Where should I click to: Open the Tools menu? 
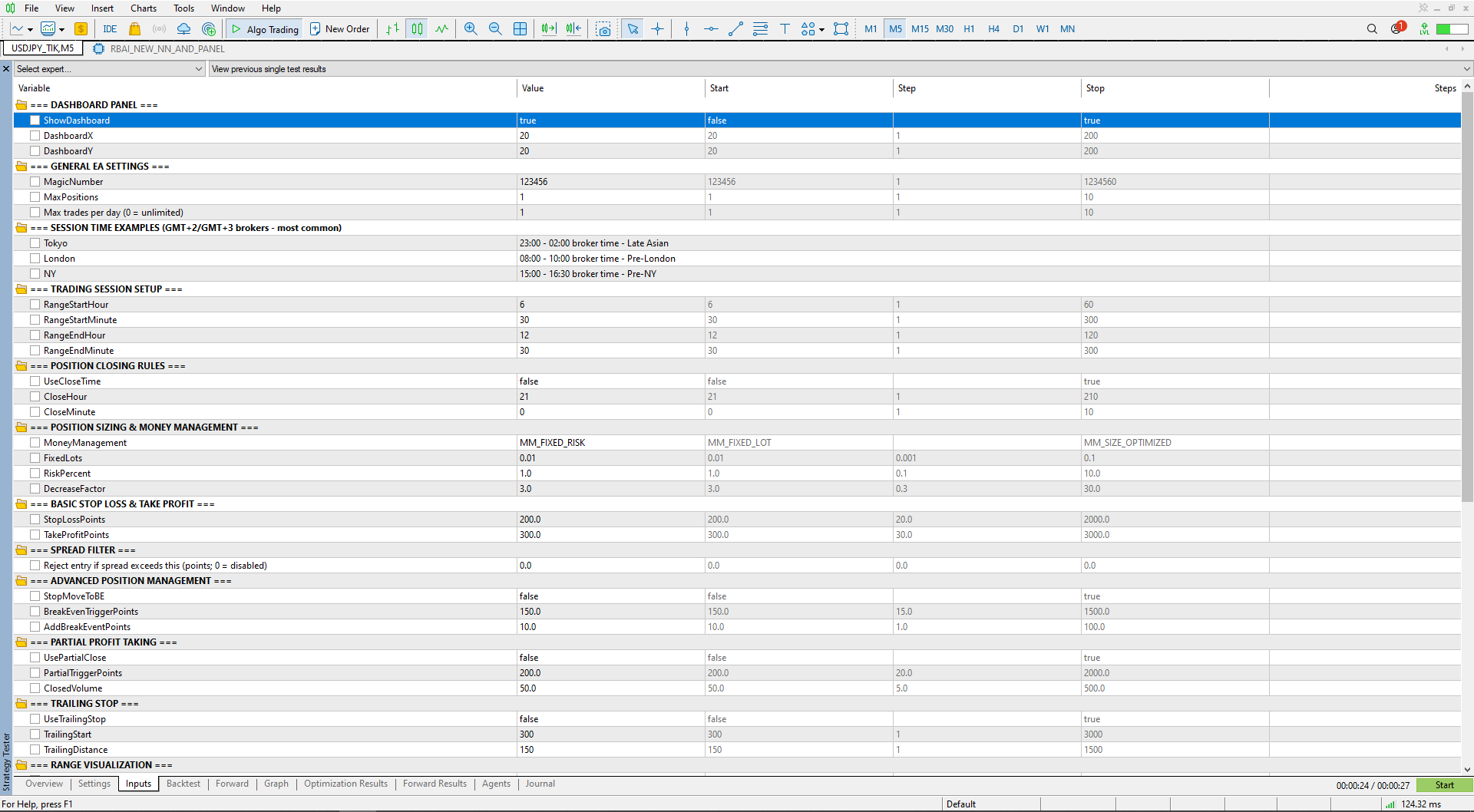click(184, 8)
